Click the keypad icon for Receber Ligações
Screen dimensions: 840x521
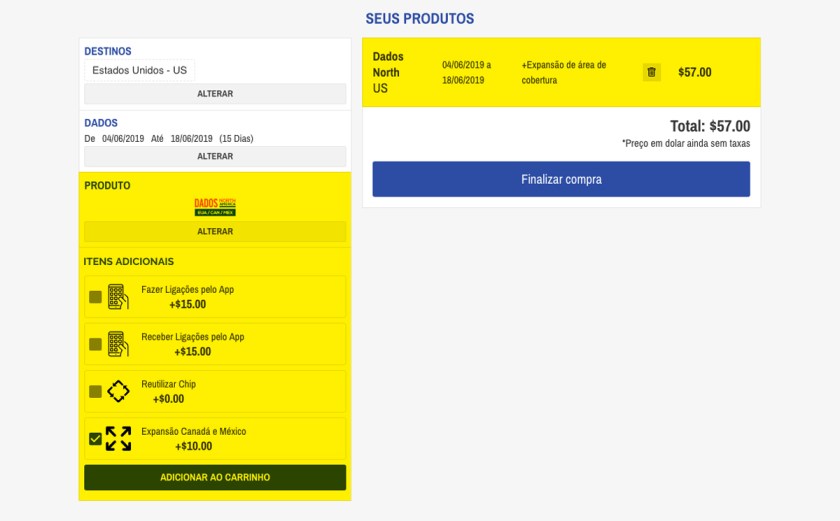[118, 344]
